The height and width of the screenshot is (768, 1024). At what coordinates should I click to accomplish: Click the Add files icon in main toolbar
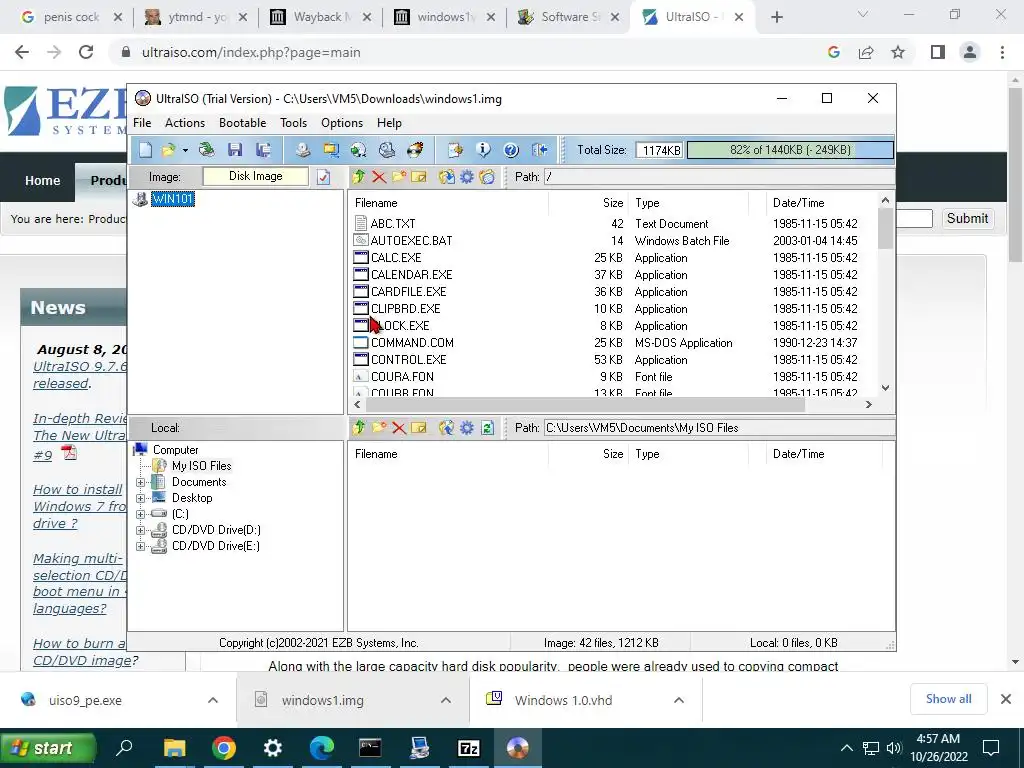(455, 150)
